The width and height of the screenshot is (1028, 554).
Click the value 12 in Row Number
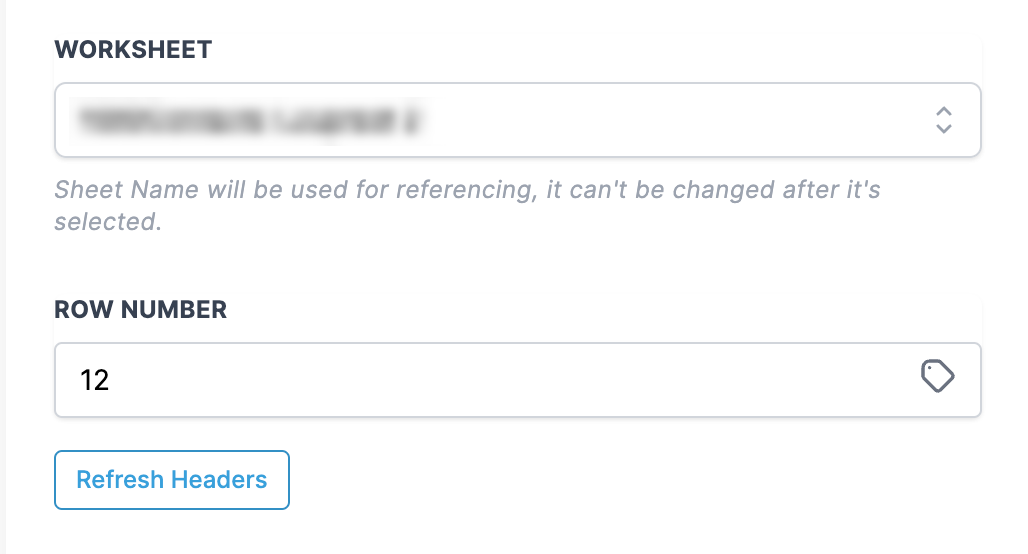click(x=95, y=380)
